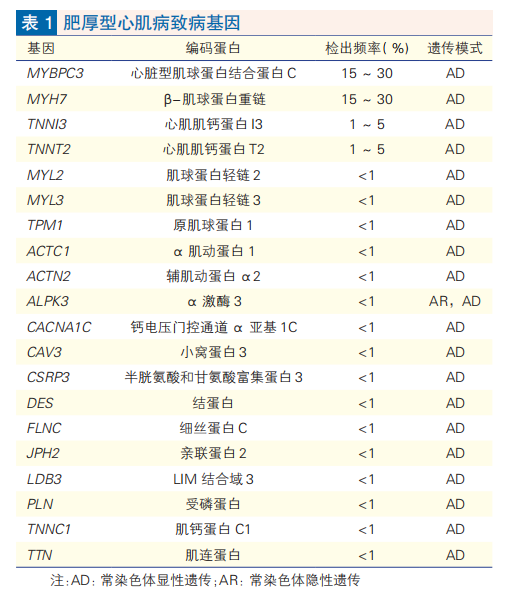This screenshot has height=601, width=513.
Task: Click AD inheritance value in PLN row
Action: (x=455, y=504)
